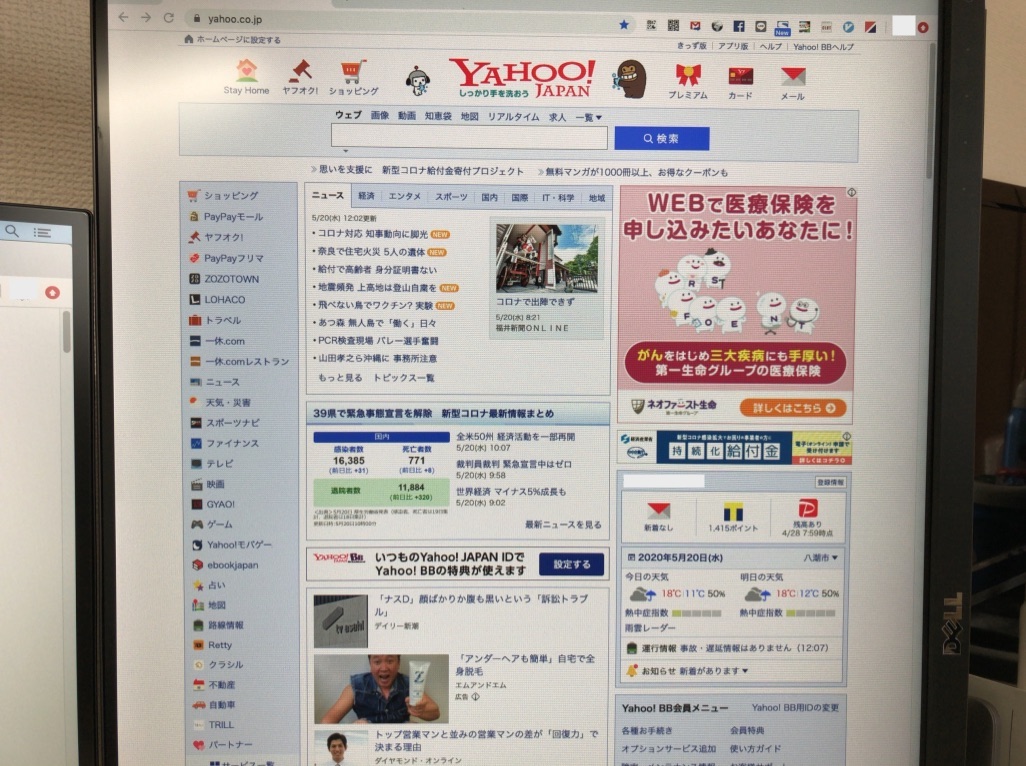Open the PayPay balance icon

(x=808, y=508)
